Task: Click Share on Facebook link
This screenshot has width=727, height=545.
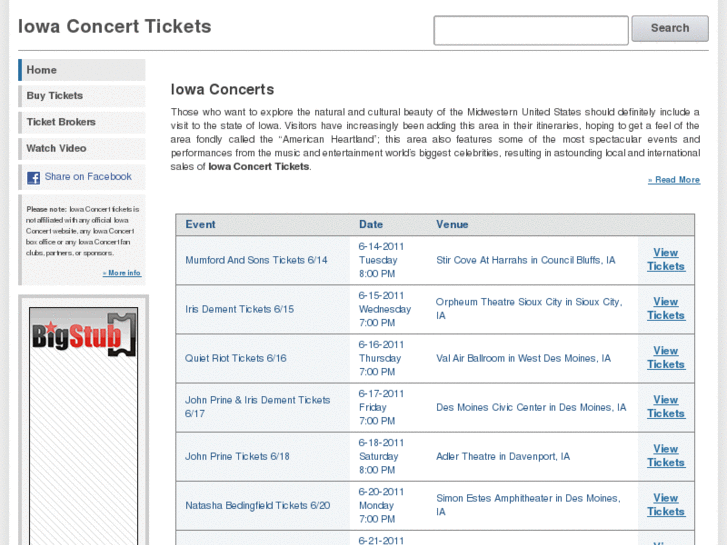Action: point(88,177)
